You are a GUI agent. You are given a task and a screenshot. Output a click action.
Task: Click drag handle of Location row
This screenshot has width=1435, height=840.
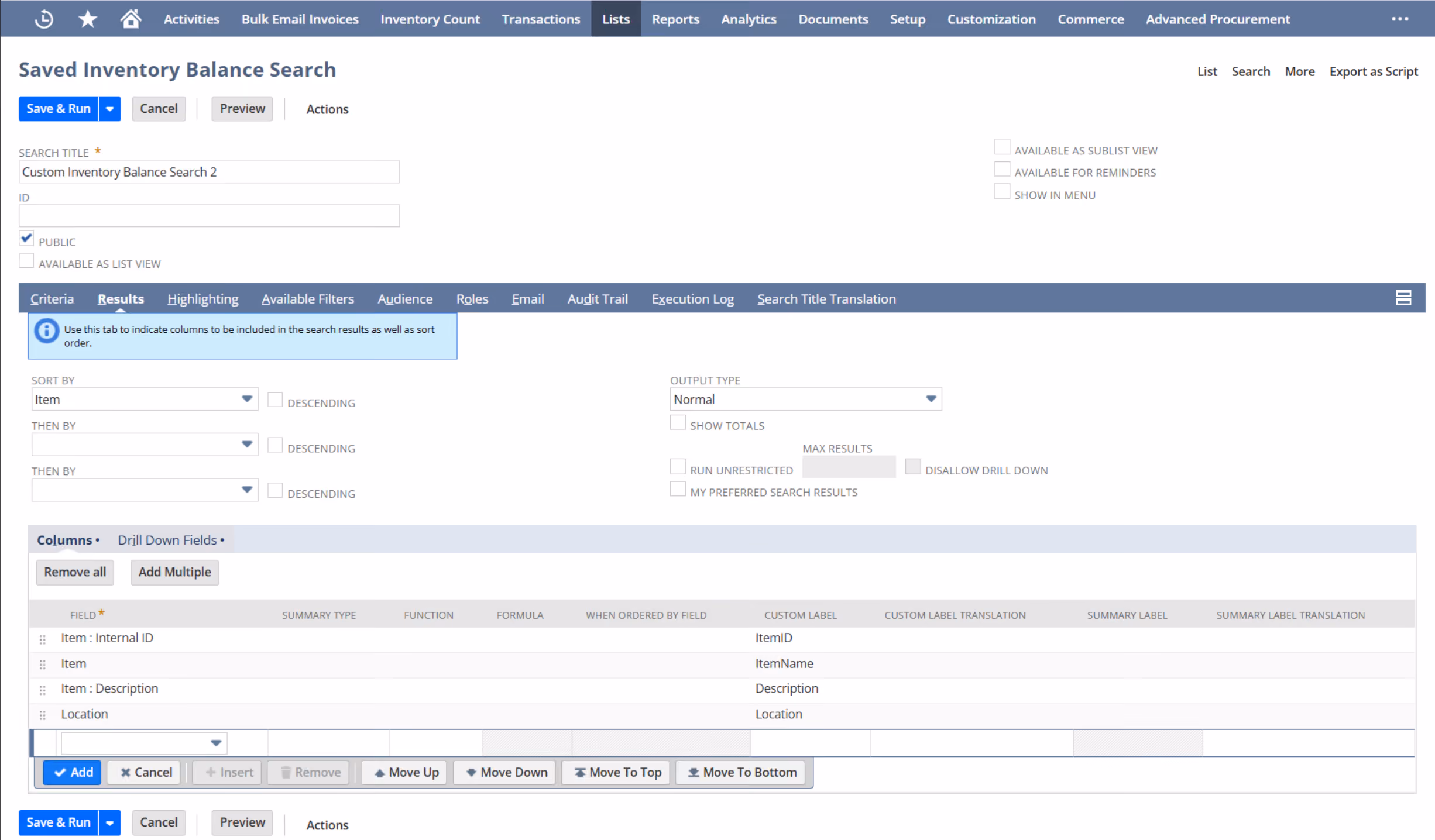point(42,715)
